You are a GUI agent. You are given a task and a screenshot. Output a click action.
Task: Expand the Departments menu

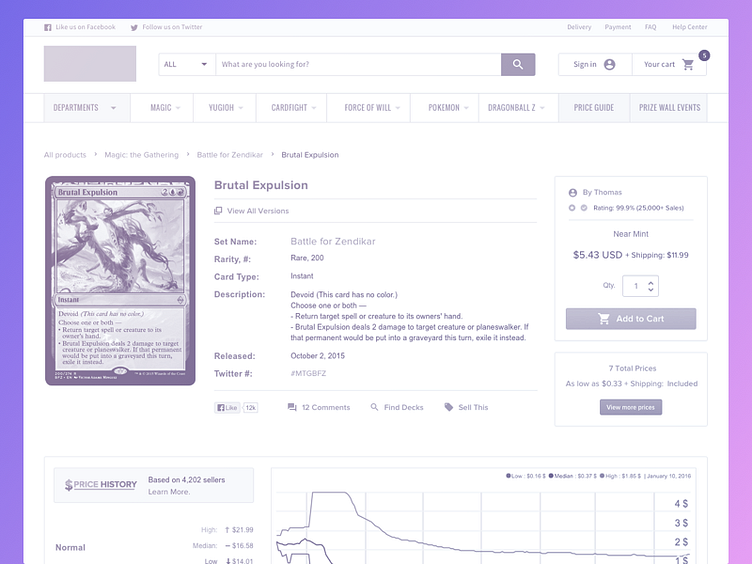coord(87,108)
